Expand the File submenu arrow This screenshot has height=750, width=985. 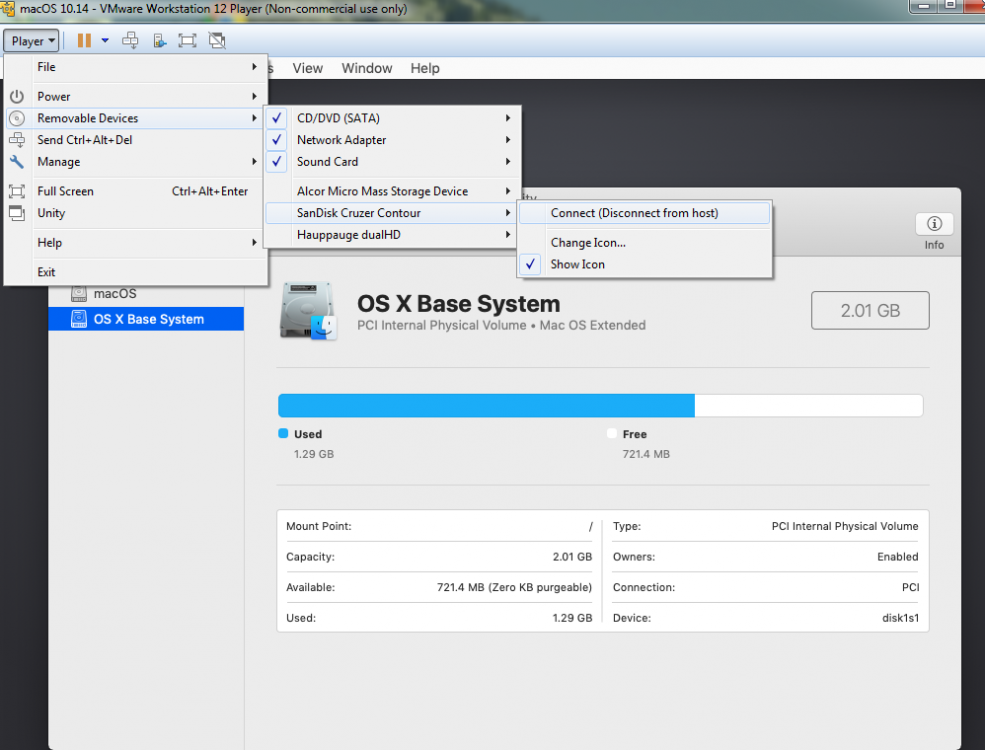pos(254,67)
